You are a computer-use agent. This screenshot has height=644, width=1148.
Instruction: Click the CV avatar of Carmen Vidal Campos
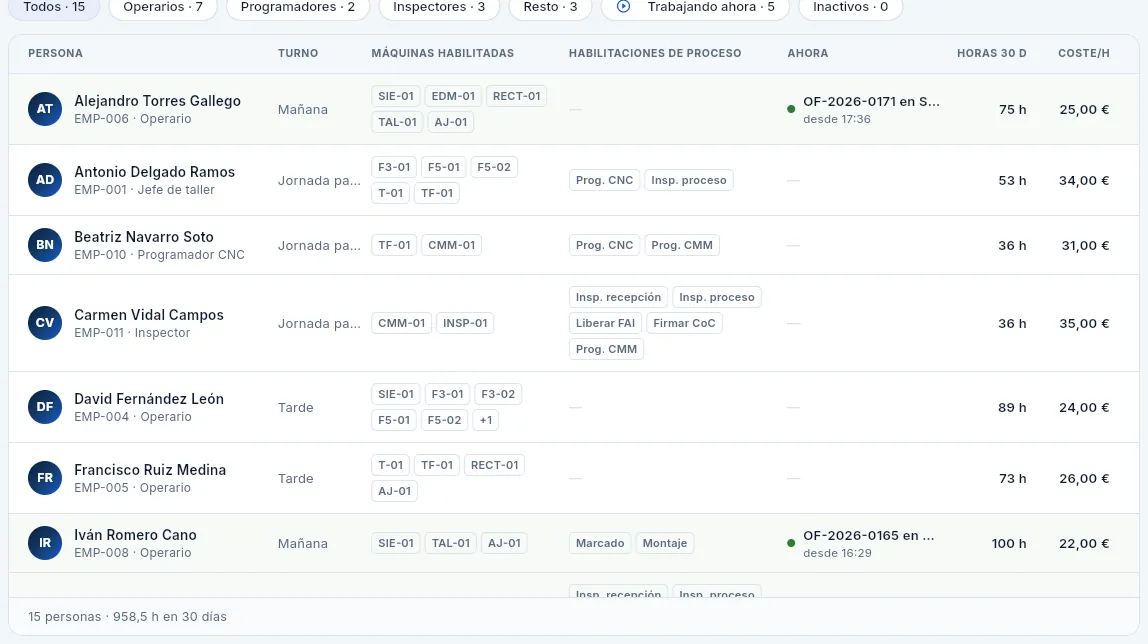click(45, 323)
